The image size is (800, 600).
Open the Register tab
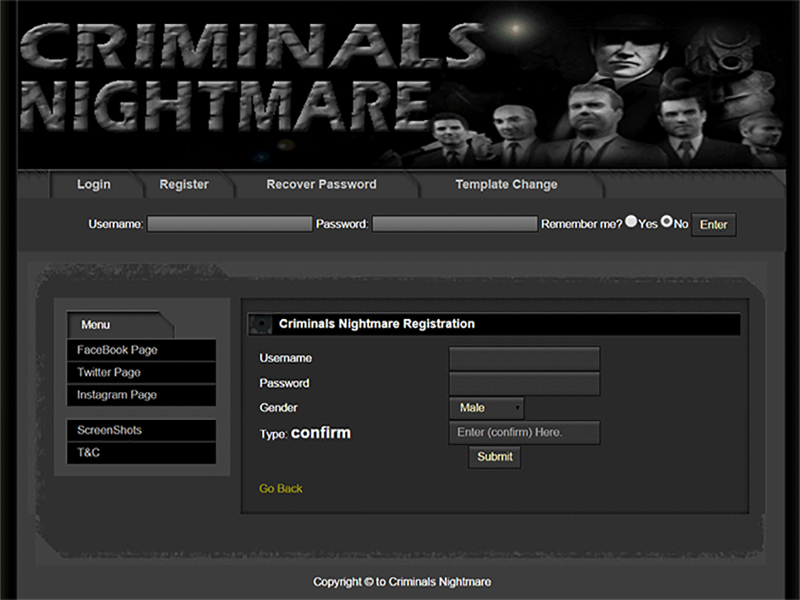pos(184,184)
